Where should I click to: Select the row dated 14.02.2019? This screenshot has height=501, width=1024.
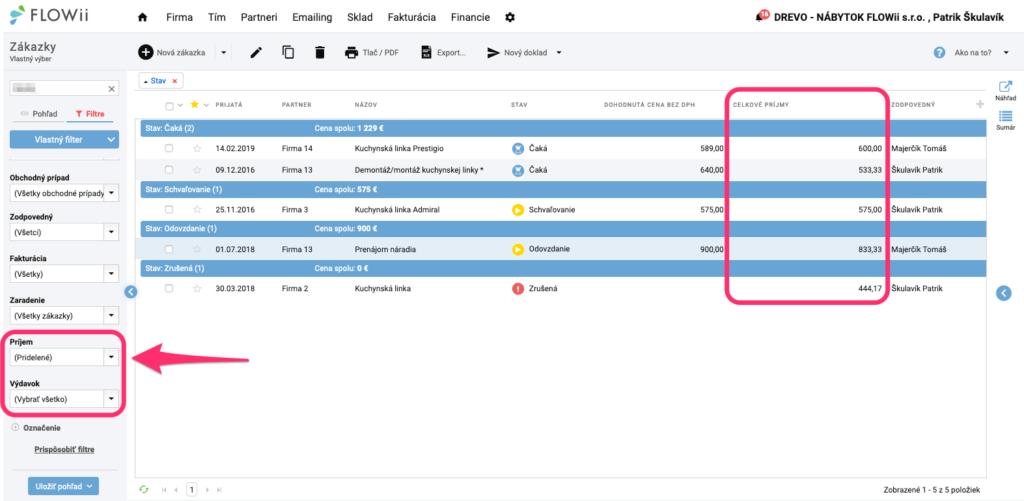point(169,148)
